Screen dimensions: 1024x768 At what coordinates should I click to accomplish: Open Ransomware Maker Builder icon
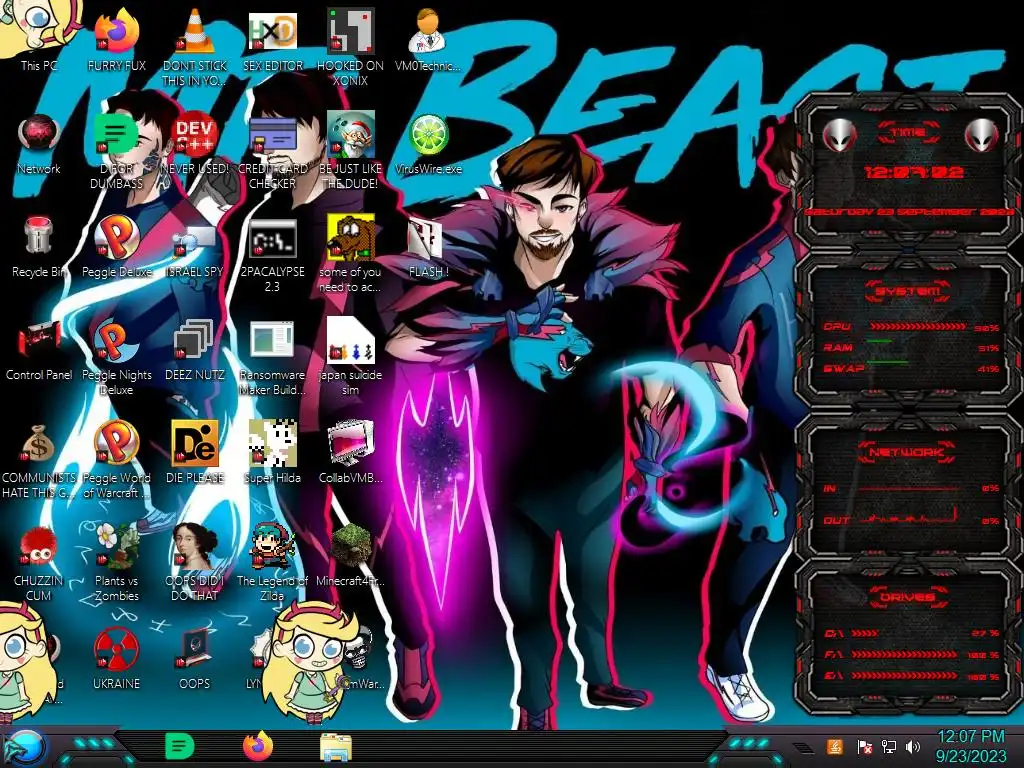coord(272,358)
